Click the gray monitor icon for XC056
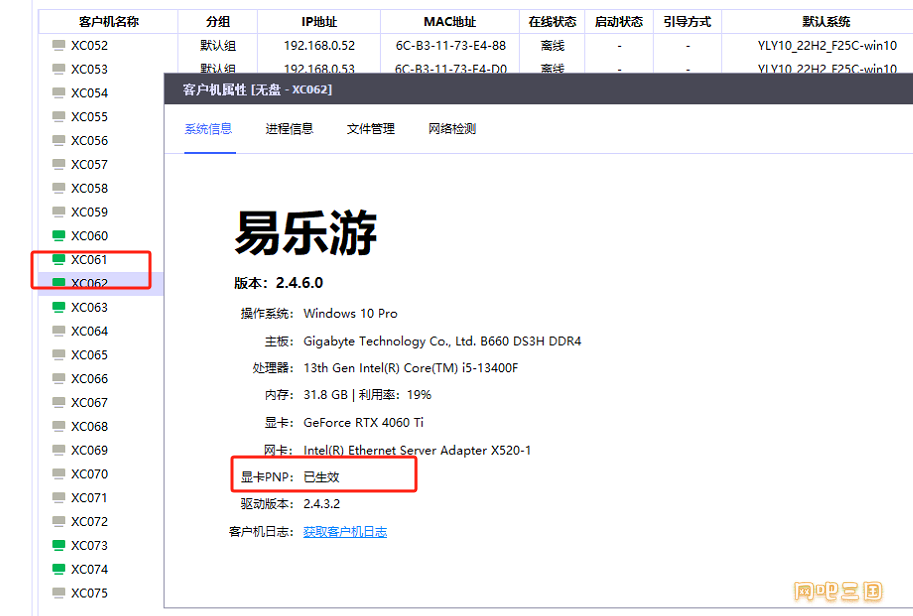The image size is (913, 616). [58, 141]
